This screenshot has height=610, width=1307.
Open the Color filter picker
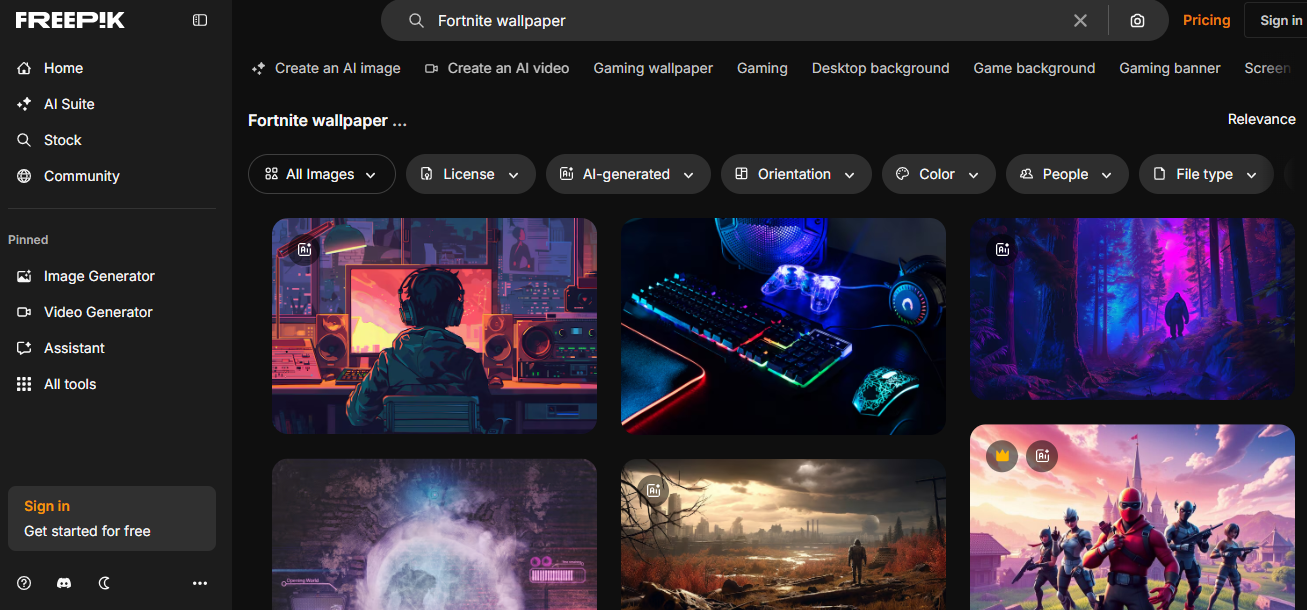(x=938, y=174)
